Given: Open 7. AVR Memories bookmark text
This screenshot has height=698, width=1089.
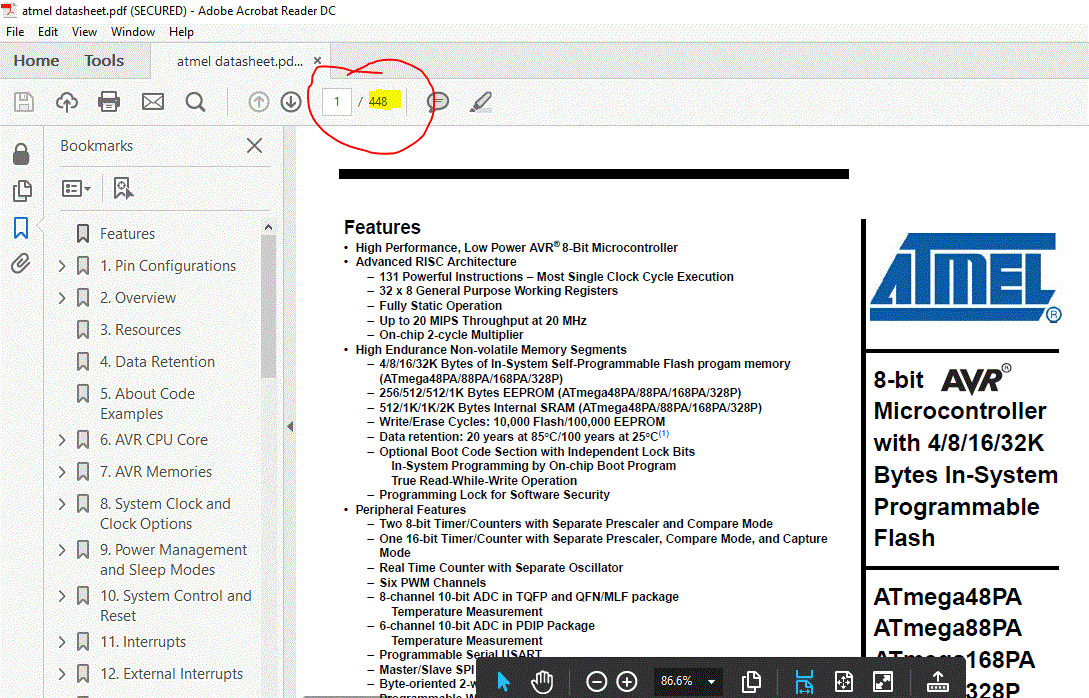Looking at the screenshot, I should coord(156,472).
